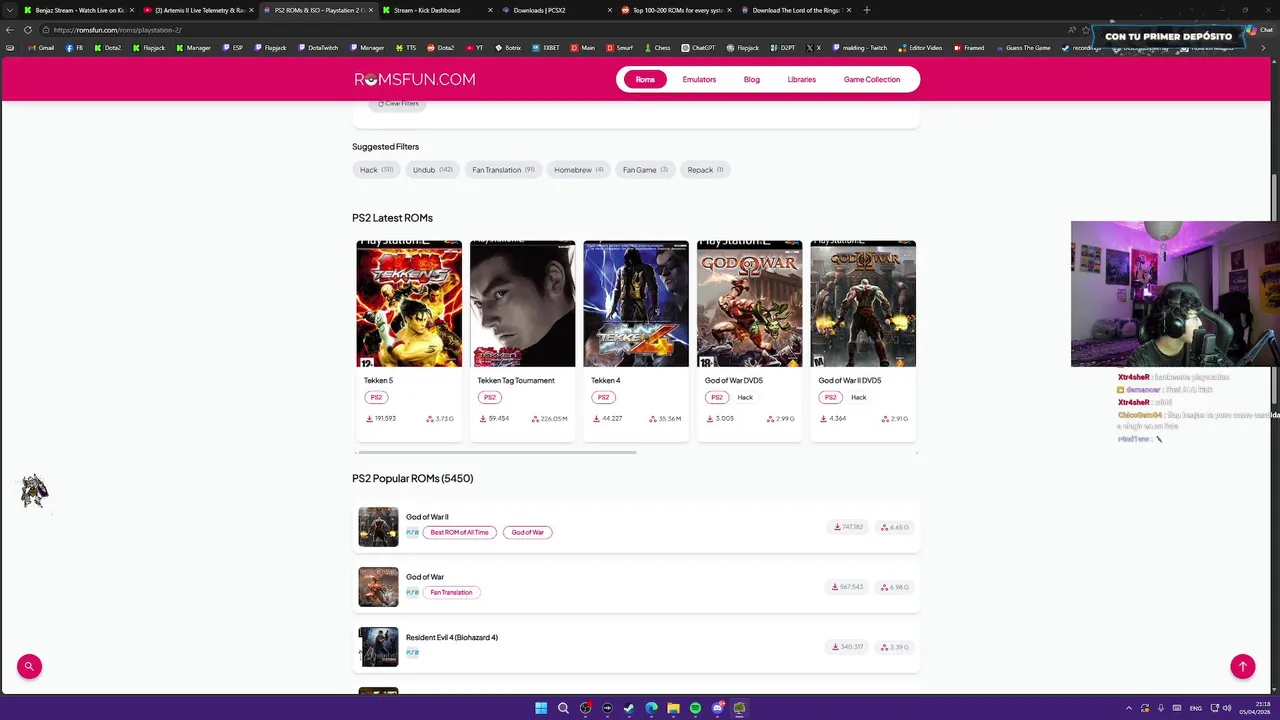Click the PS2 tag under Tekken 5

376,398
